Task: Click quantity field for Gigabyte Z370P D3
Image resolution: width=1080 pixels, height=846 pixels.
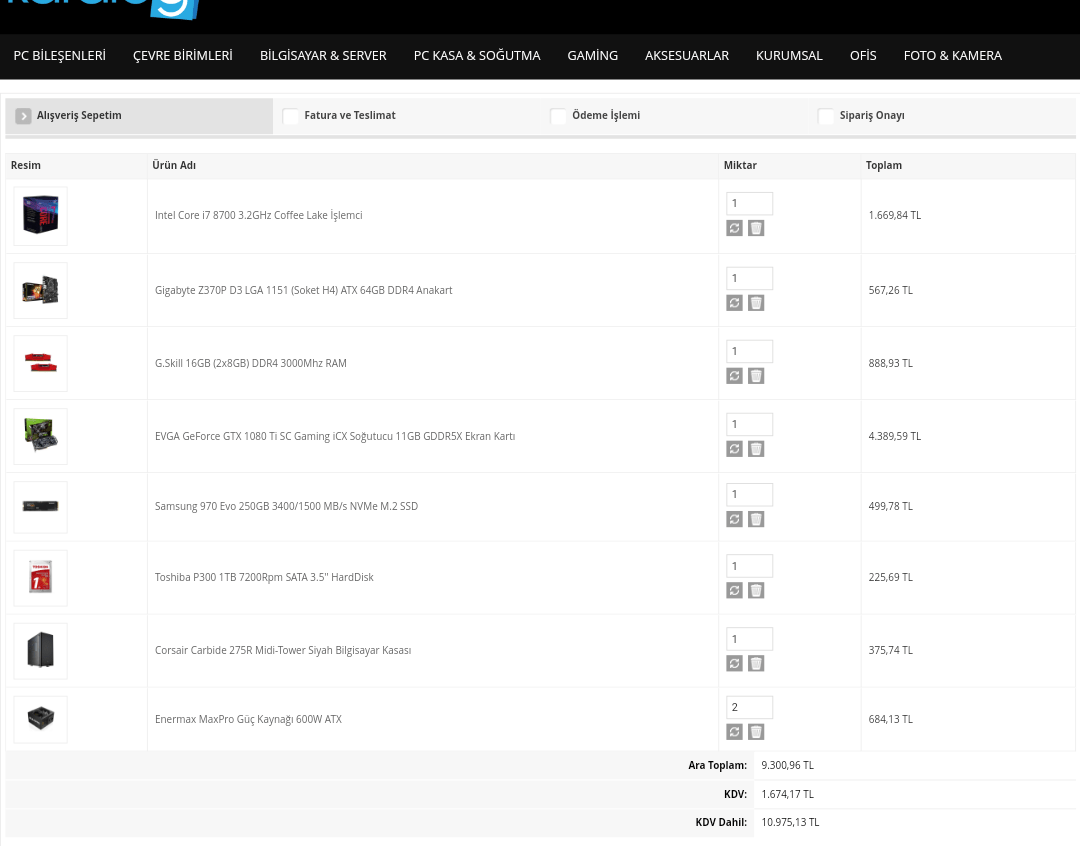Action: (749, 278)
